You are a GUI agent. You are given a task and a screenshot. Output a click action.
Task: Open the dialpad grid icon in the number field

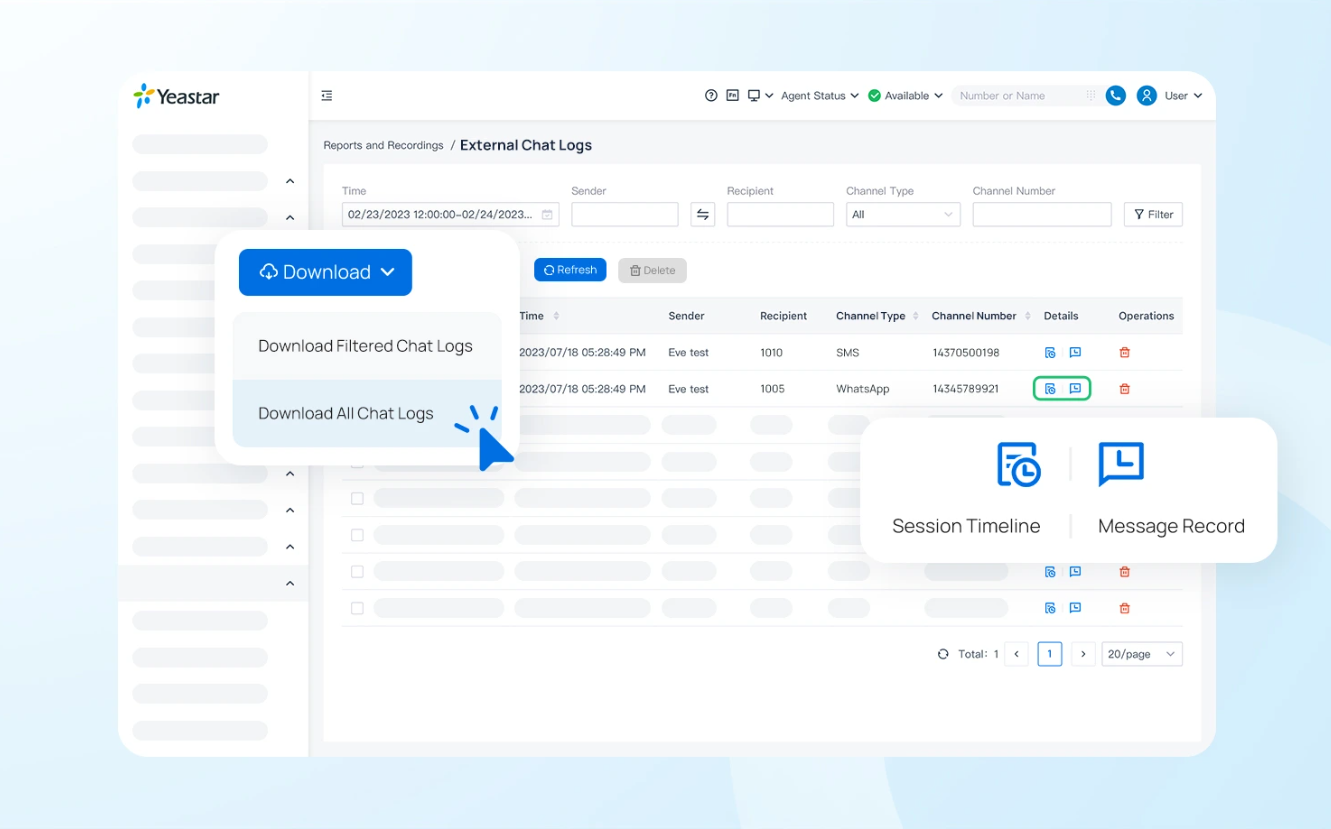(x=1090, y=96)
